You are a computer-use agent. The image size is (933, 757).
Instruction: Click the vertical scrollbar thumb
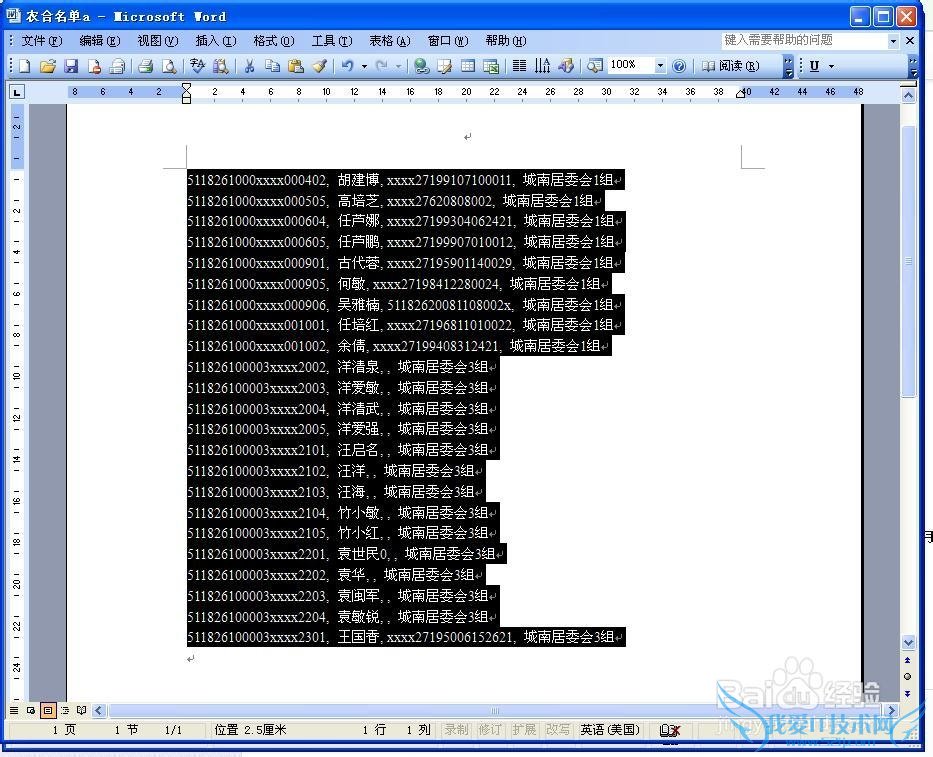coord(908,261)
